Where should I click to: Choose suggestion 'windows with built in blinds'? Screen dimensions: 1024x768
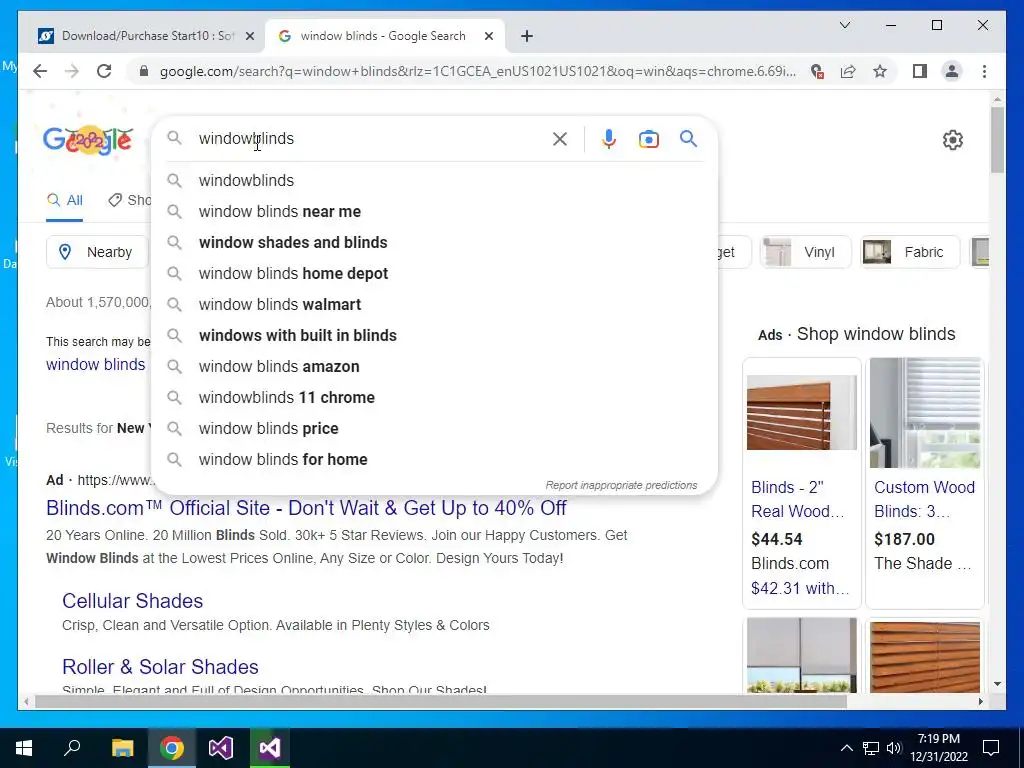[x=434, y=336]
